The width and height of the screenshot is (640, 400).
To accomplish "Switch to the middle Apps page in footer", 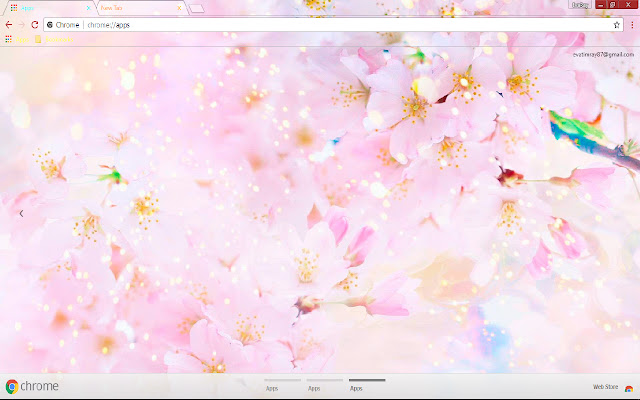I will (x=324, y=385).
